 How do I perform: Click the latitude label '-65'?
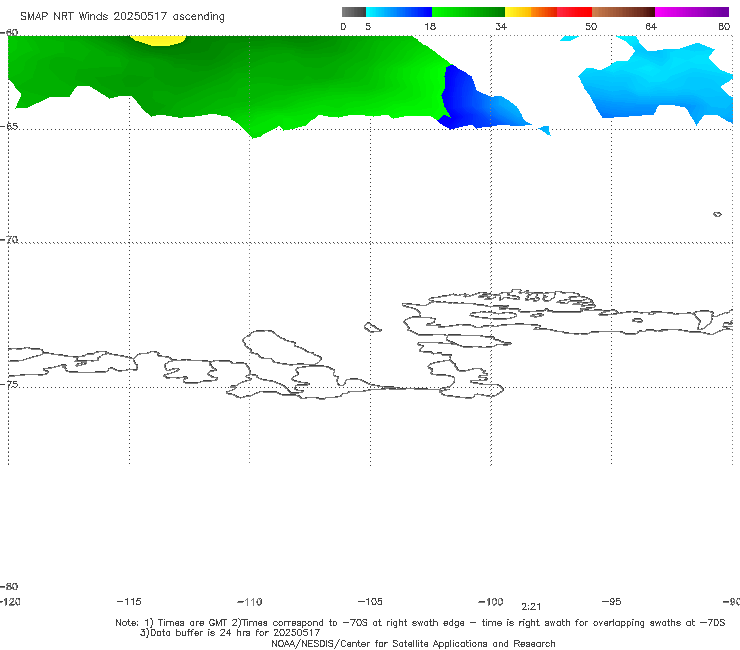click(x=9, y=127)
